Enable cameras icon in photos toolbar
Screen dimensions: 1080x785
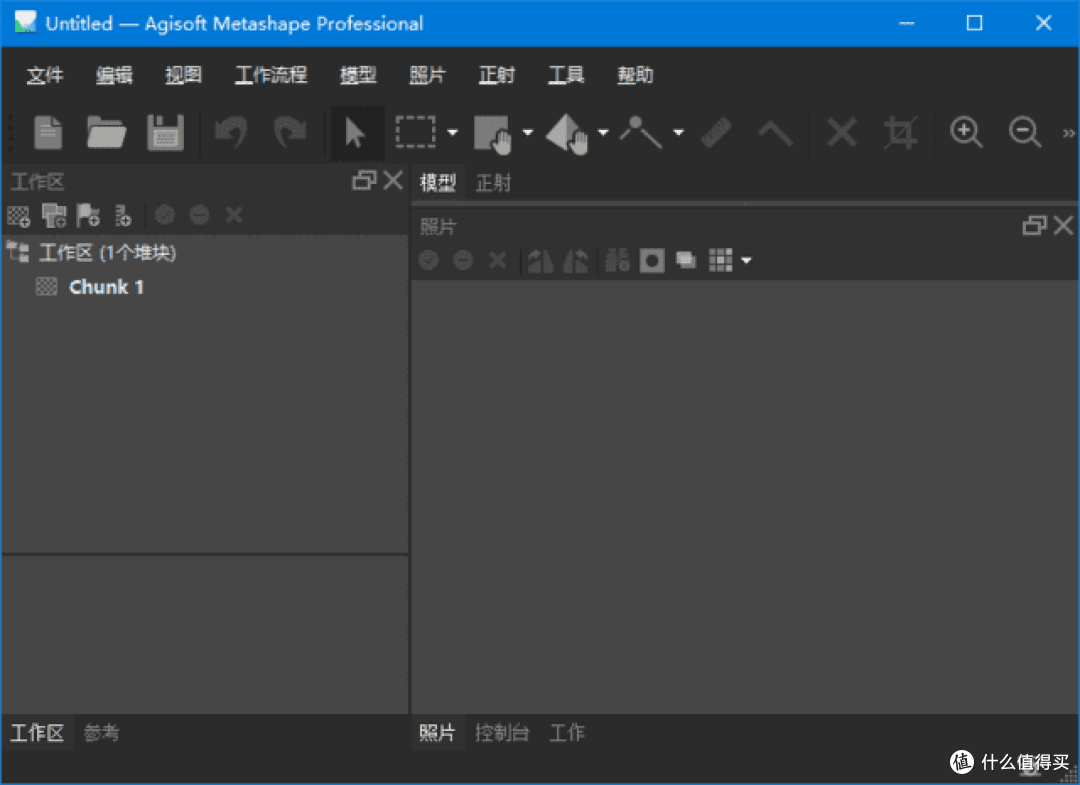pos(428,260)
